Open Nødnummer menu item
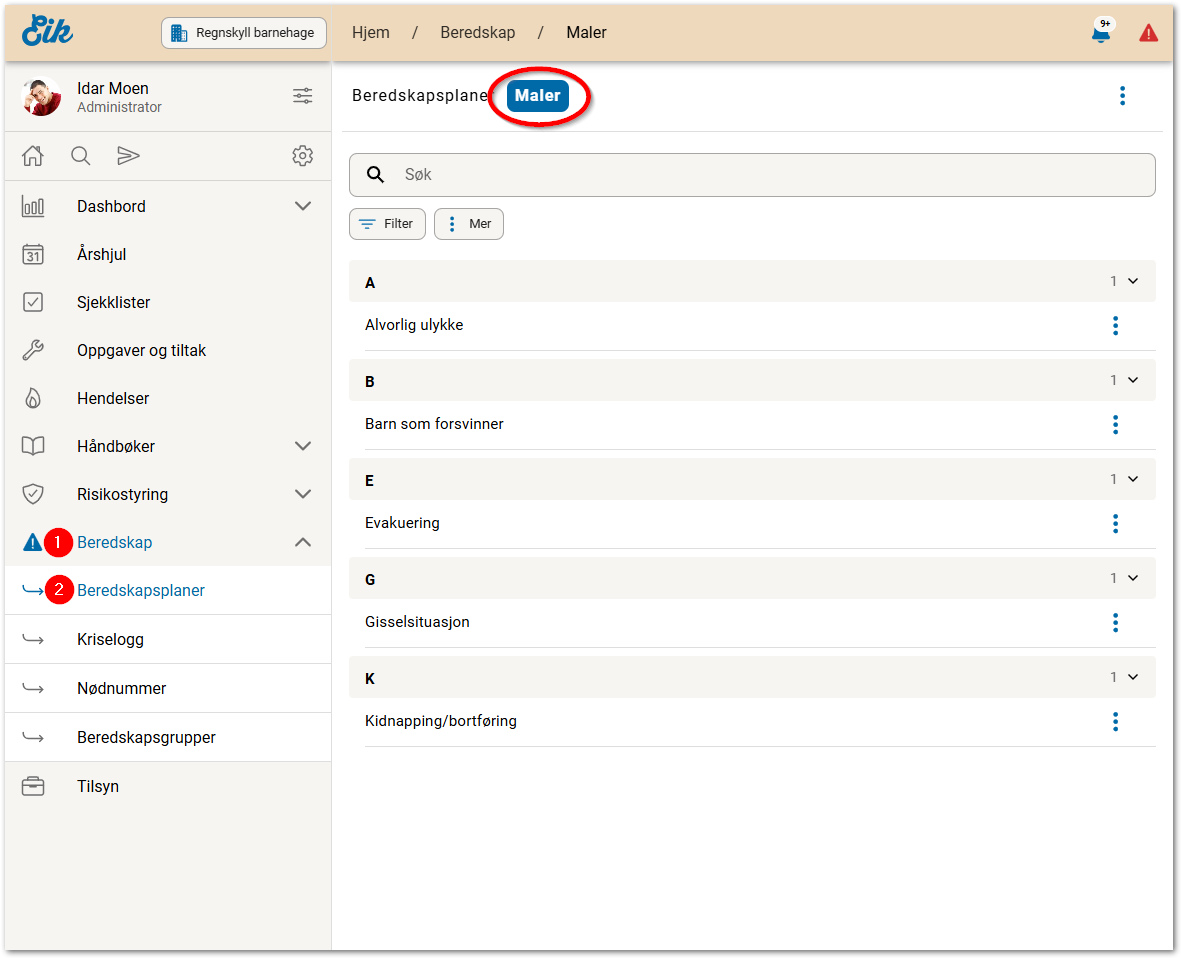 tap(121, 688)
